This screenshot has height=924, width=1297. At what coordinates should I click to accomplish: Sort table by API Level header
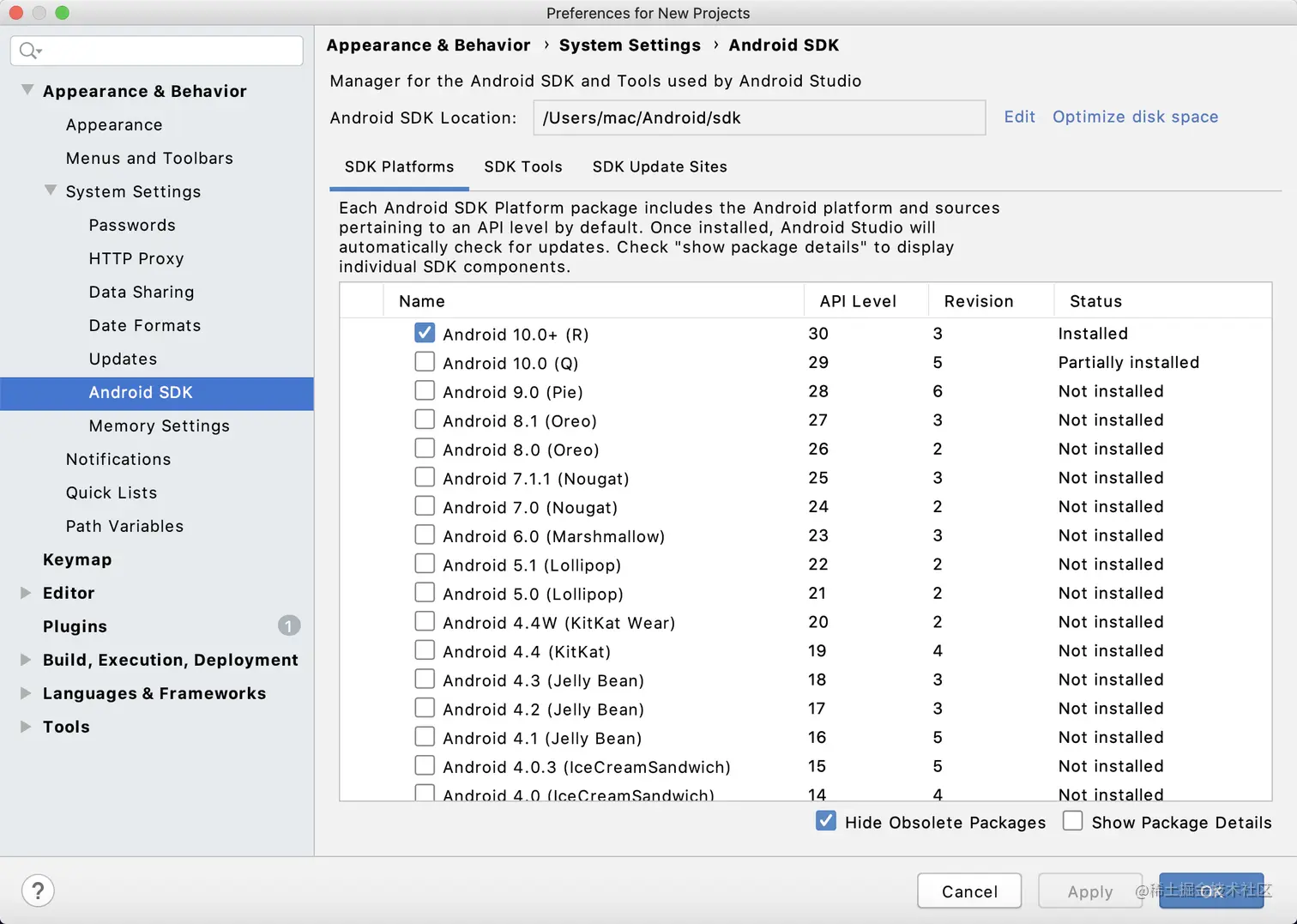point(866,301)
